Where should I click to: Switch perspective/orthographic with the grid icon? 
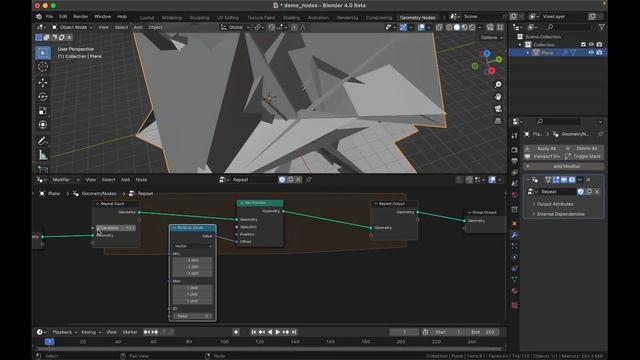coord(498,121)
